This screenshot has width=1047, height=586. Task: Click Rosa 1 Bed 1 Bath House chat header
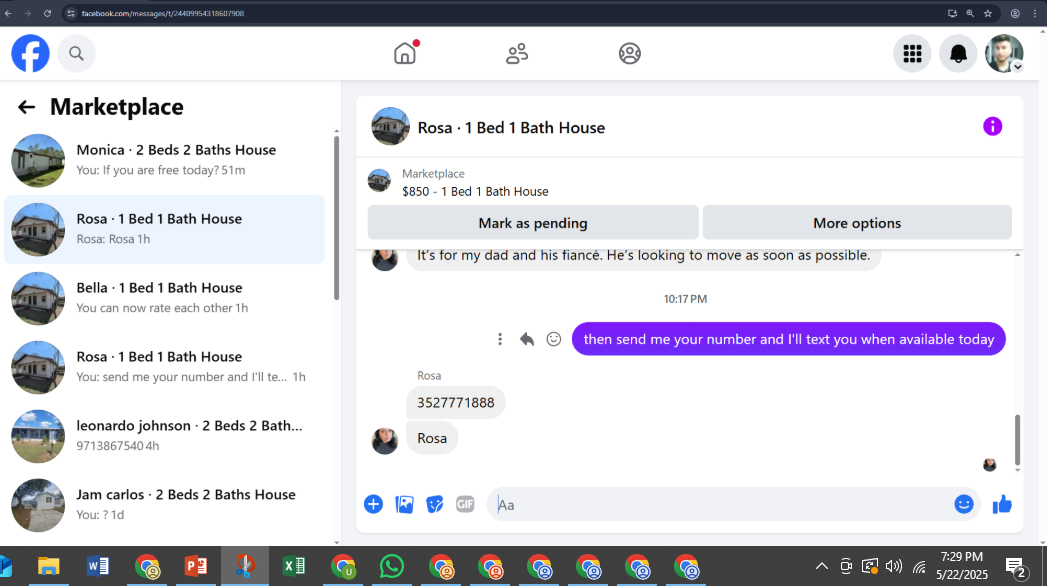(511, 127)
